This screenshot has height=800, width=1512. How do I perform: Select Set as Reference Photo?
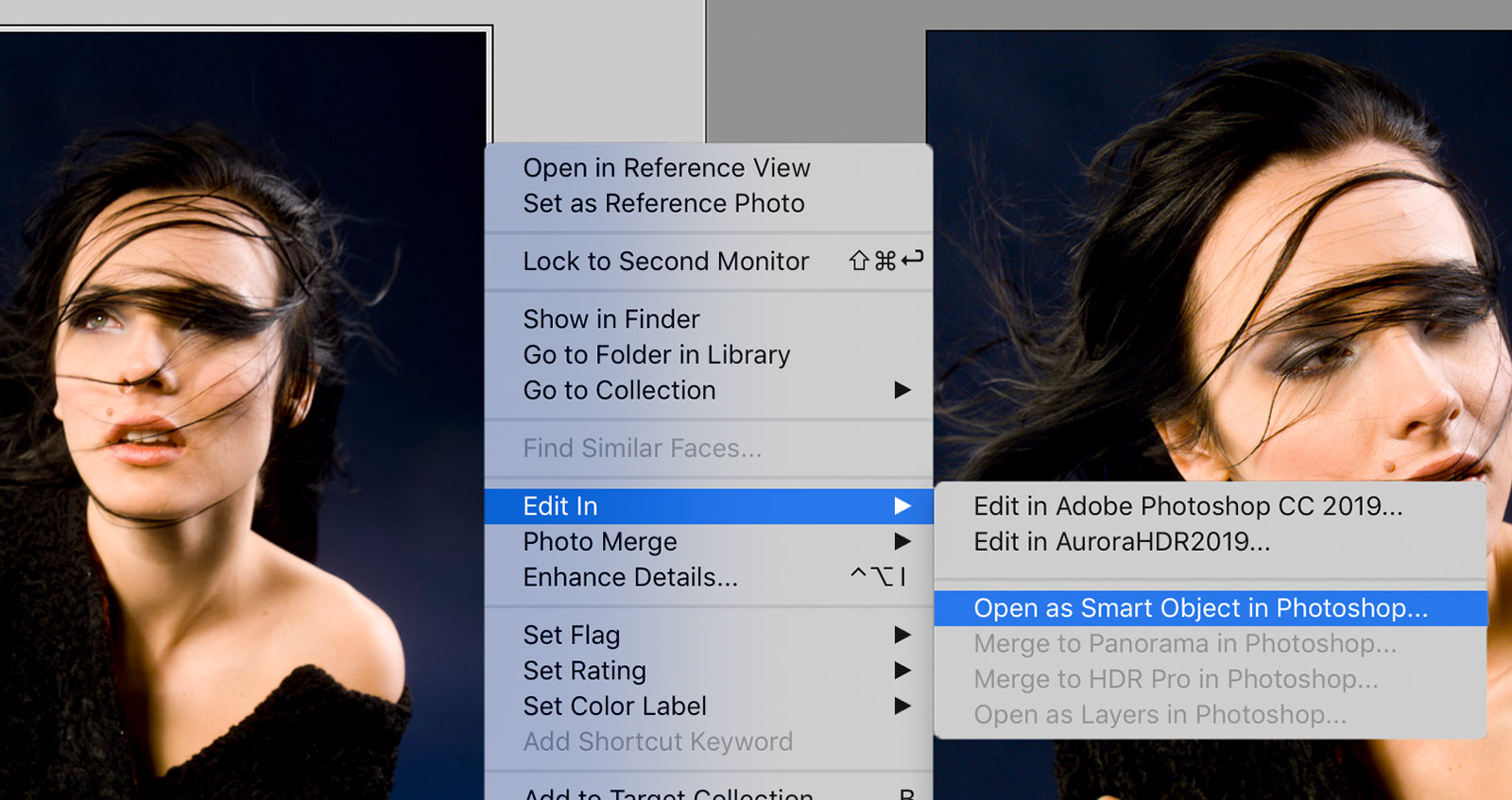[x=663, y=204]
